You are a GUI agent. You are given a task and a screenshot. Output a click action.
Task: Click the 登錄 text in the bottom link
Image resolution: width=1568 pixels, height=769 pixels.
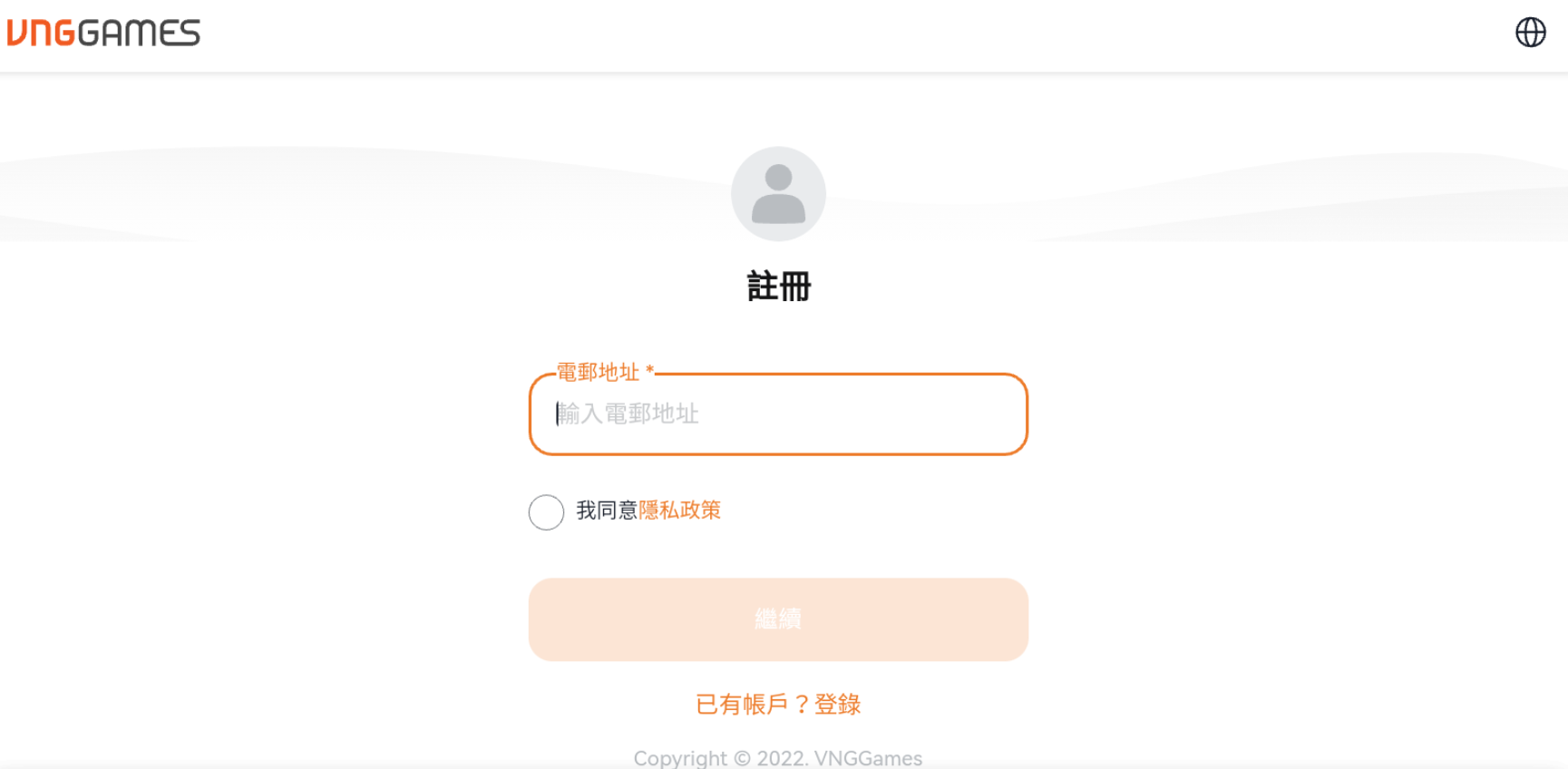pyautogui.click(x=837, y=705)
